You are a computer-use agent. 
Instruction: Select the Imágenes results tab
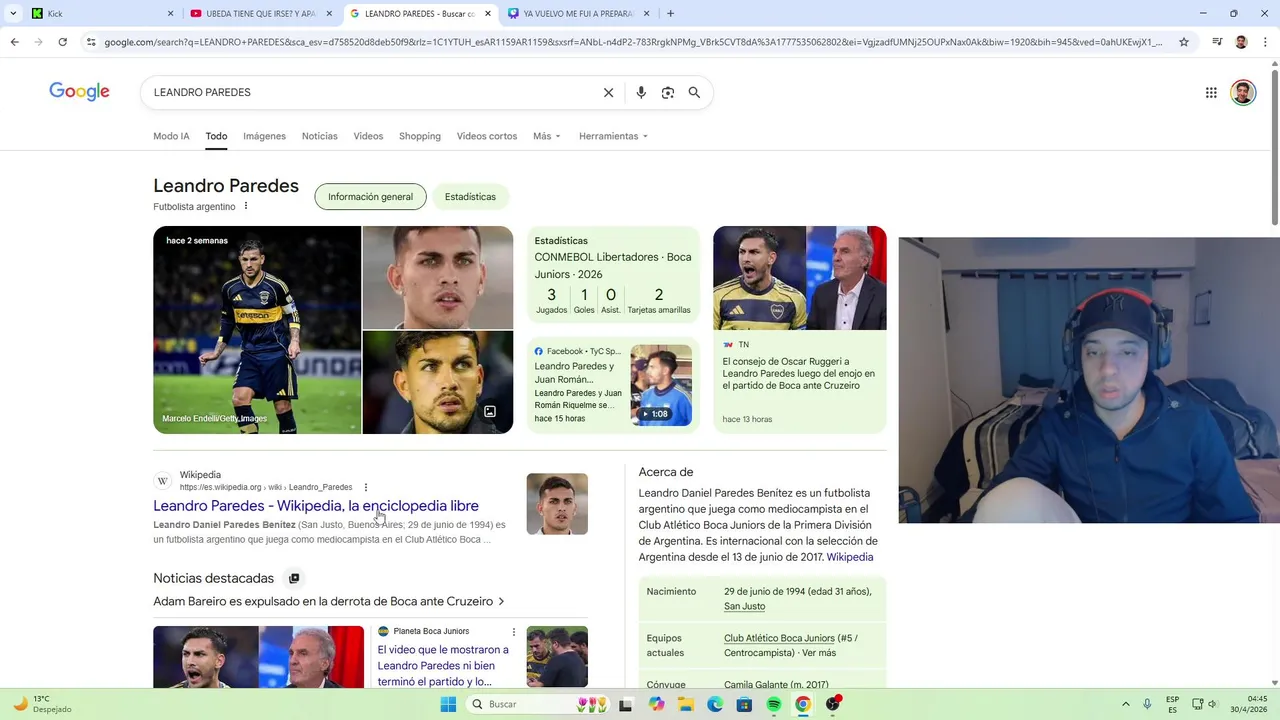pyautogui.click(x=264, y=136)
